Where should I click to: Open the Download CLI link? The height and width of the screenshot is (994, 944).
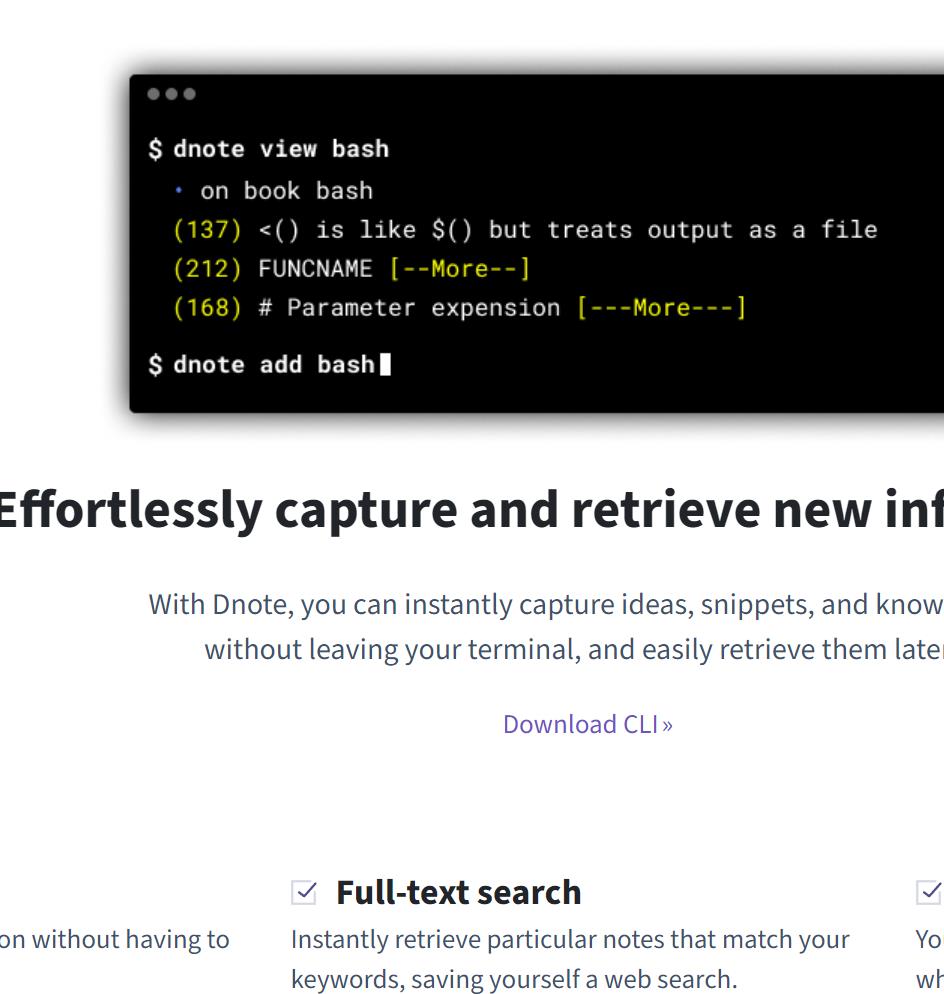(580, 724)
